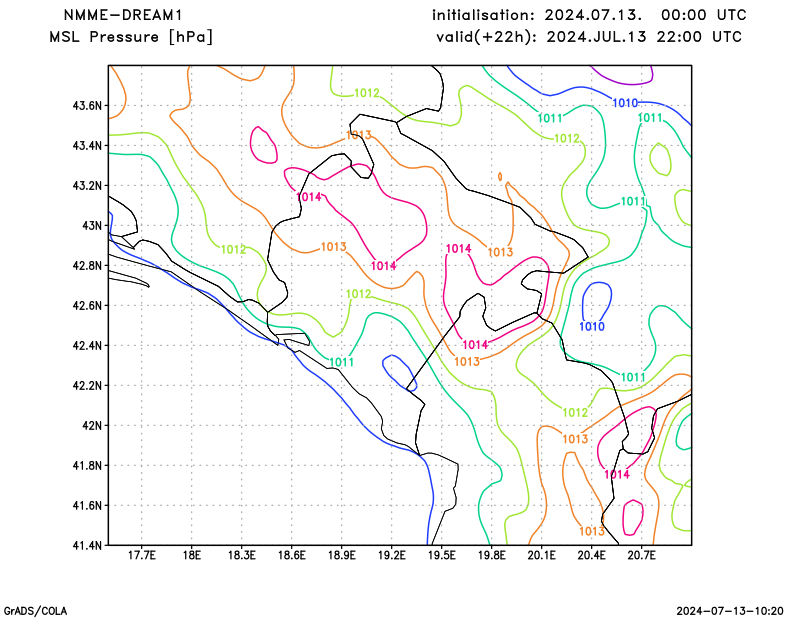This screenshot has height=618, width=800.
Task: Click the 41.6N latitude axis label
Action: pos(88,506)
